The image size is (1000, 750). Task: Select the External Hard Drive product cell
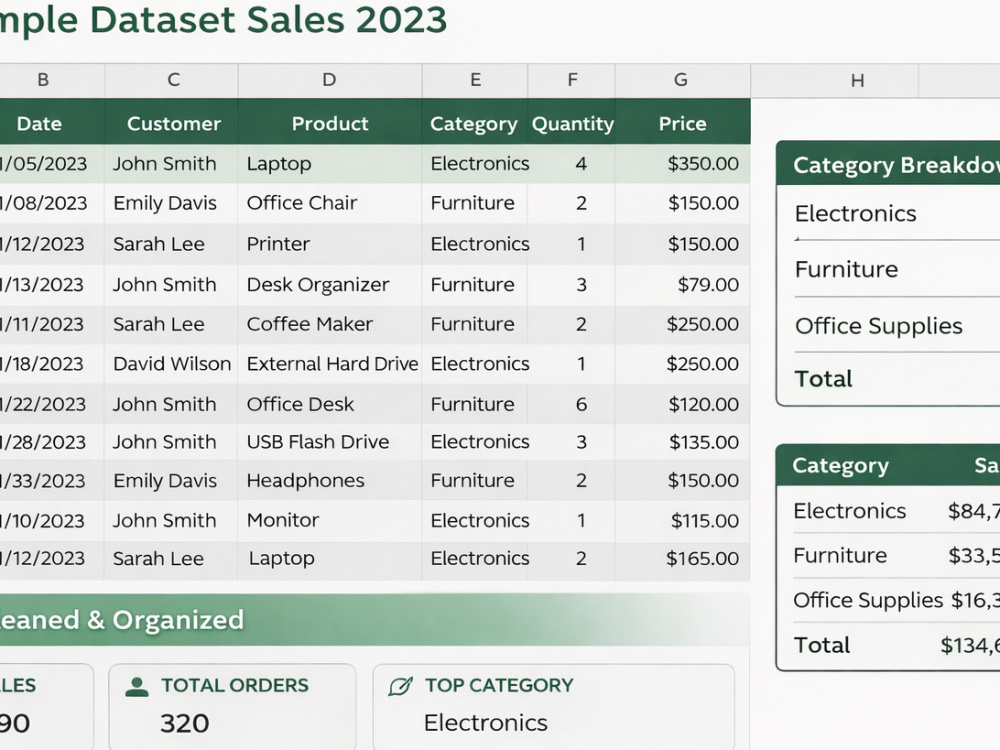(330, 364)
